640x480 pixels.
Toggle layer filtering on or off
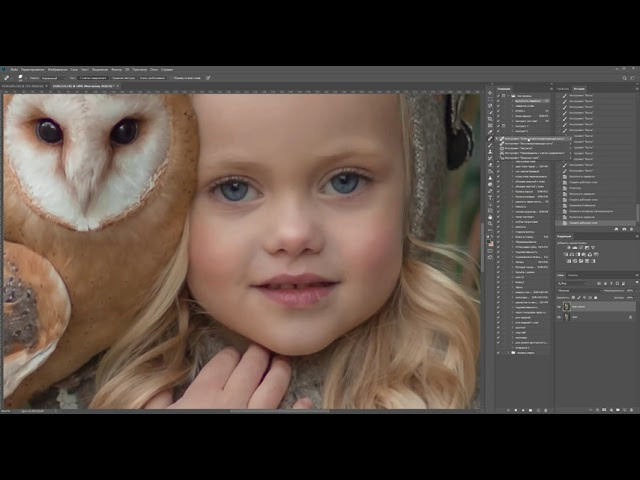tap(637, 282)
